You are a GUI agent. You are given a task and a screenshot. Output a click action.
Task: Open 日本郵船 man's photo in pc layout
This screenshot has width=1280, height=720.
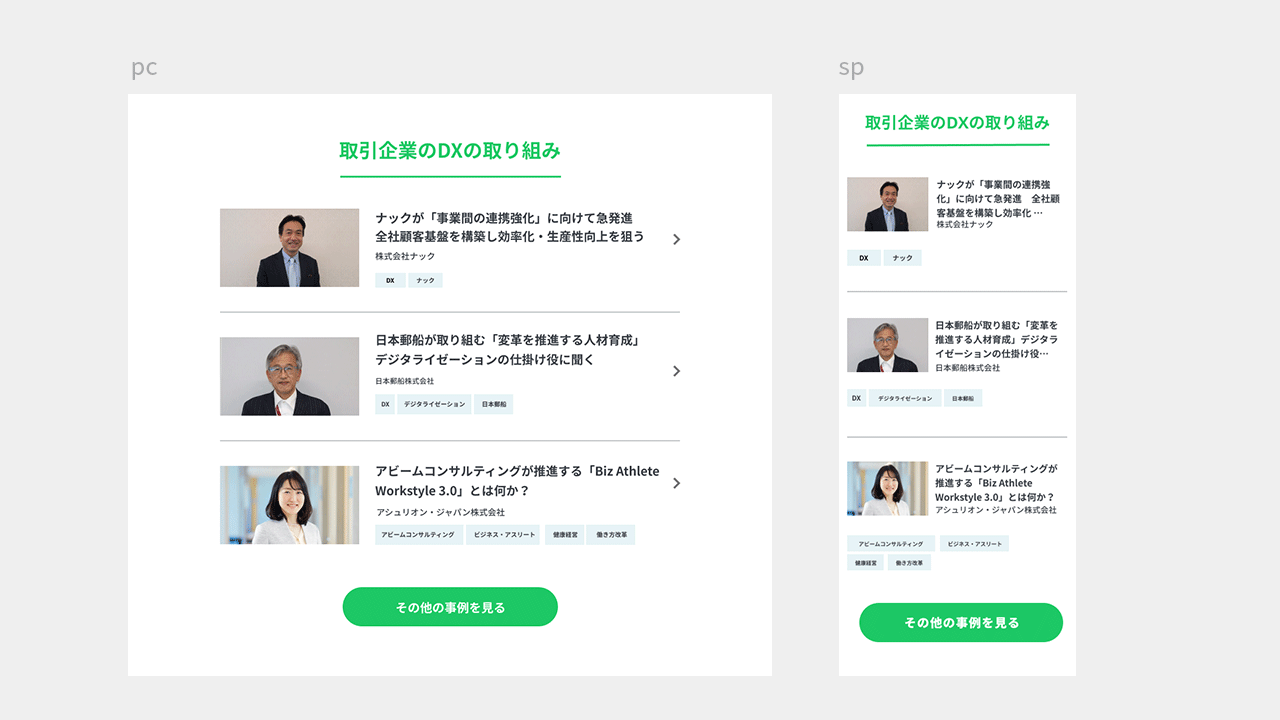[289, 376]
